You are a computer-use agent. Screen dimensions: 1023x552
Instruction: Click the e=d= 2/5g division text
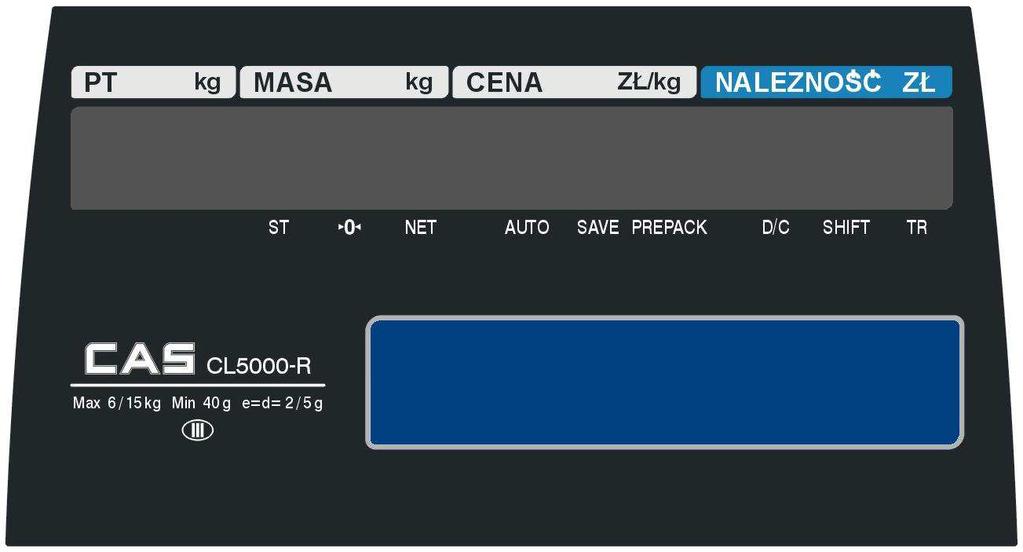(282, 403)
